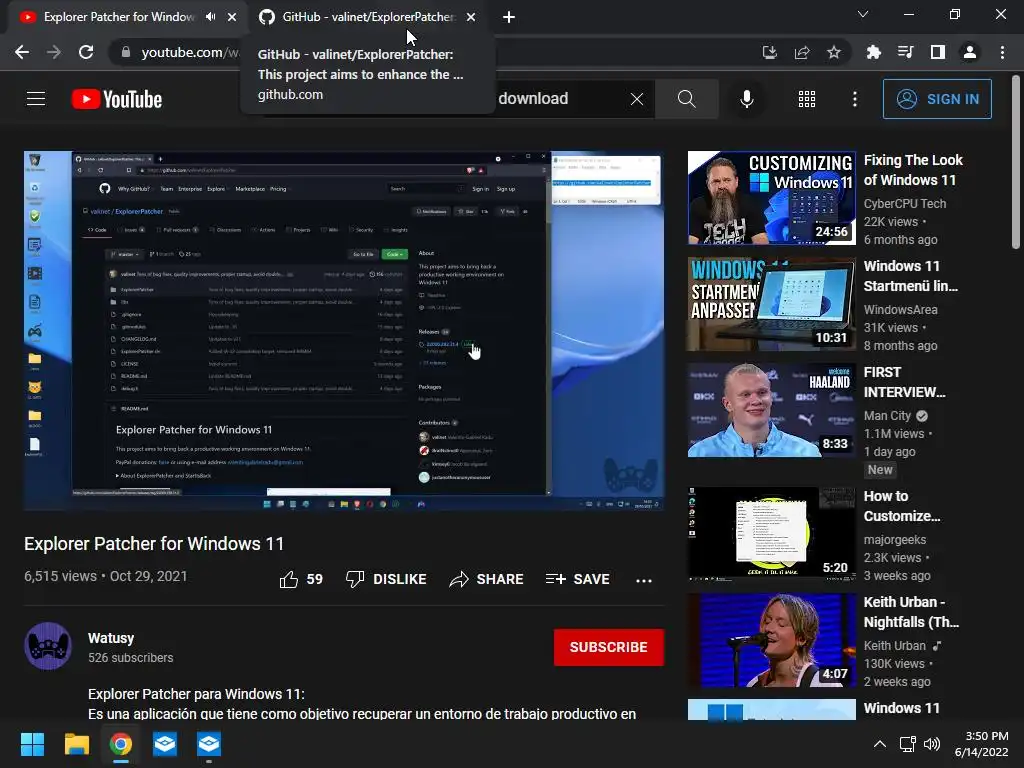Mute the YouTube tab audio icon
The image size is (1024, 768).
pyautogui.click(x=210, y=17)
